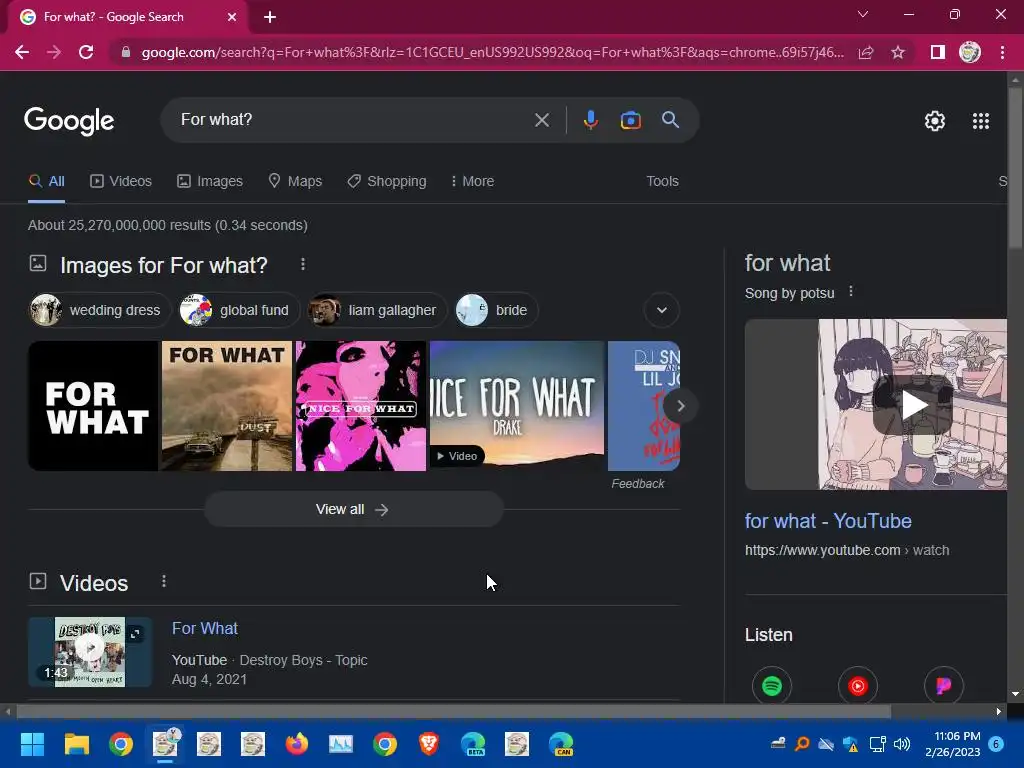Viewport: 1024px width, 768px height.
Task: Filter images by liam gallagher chip
Action: click(377, 310)
